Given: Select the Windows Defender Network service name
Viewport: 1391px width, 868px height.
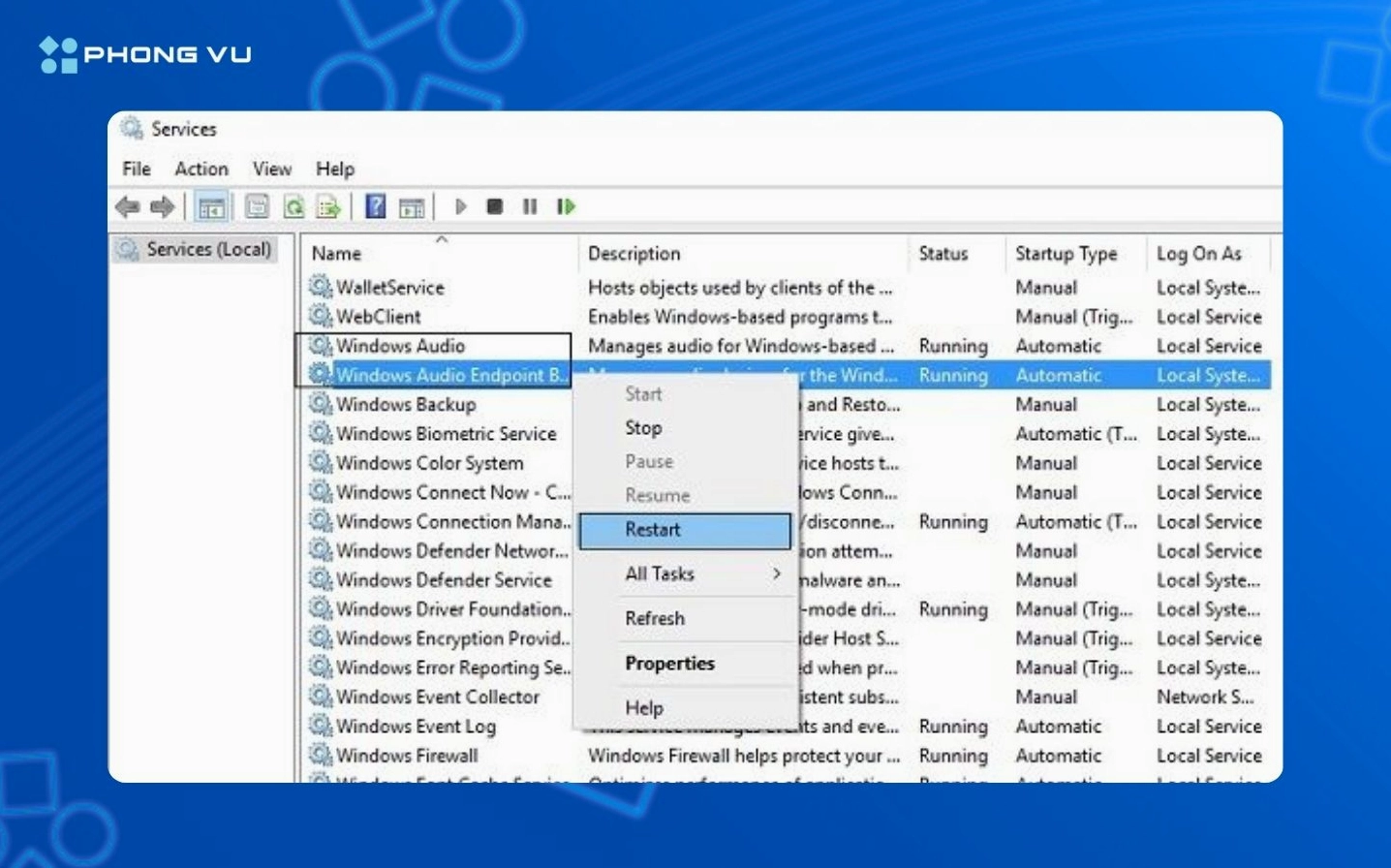Looking at the screenshot, I should pyautogui.click(x=452, y=550).
